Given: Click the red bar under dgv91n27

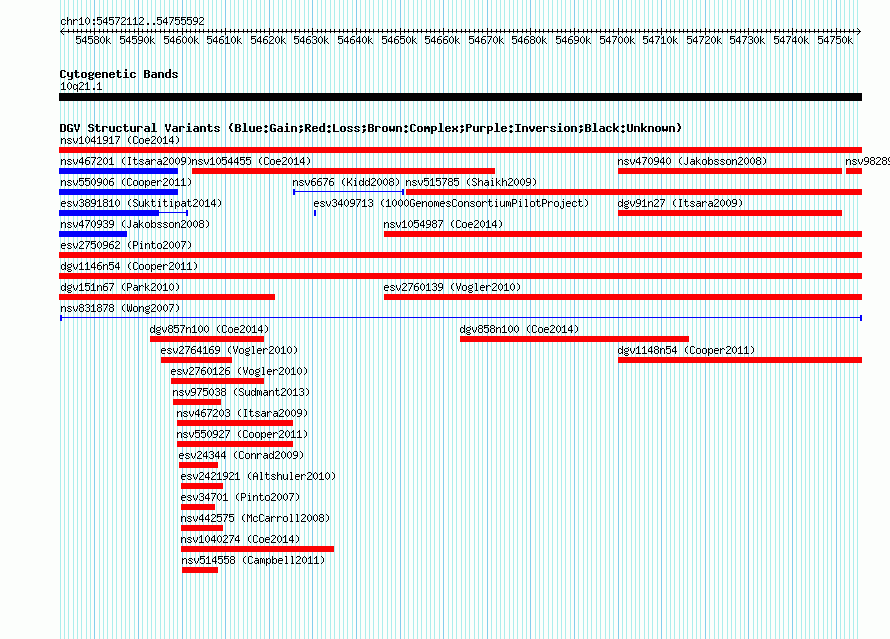Looking at the screenshot, I should tap(730, 213).
